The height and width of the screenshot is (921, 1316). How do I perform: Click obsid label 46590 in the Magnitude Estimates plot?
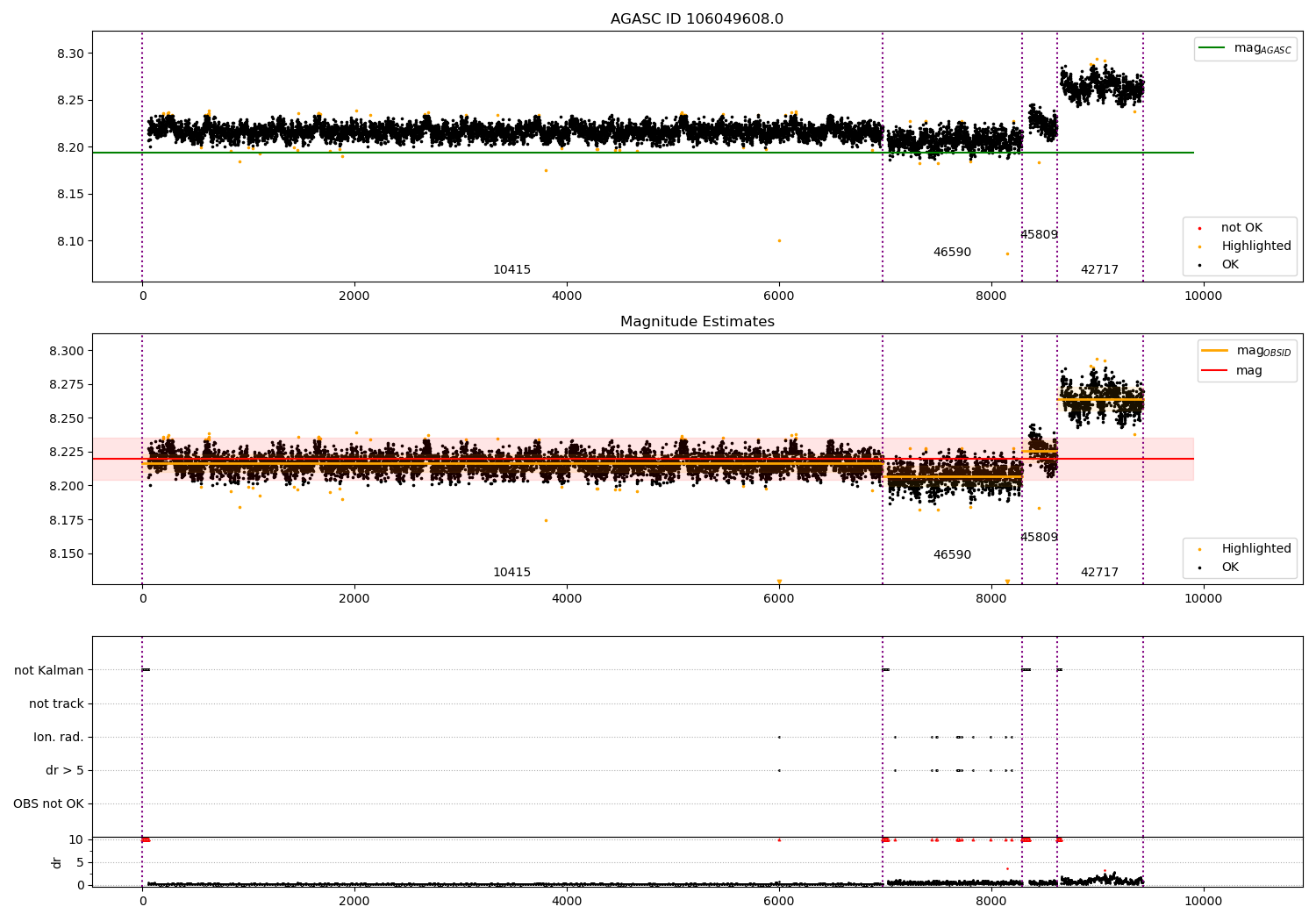952,555
